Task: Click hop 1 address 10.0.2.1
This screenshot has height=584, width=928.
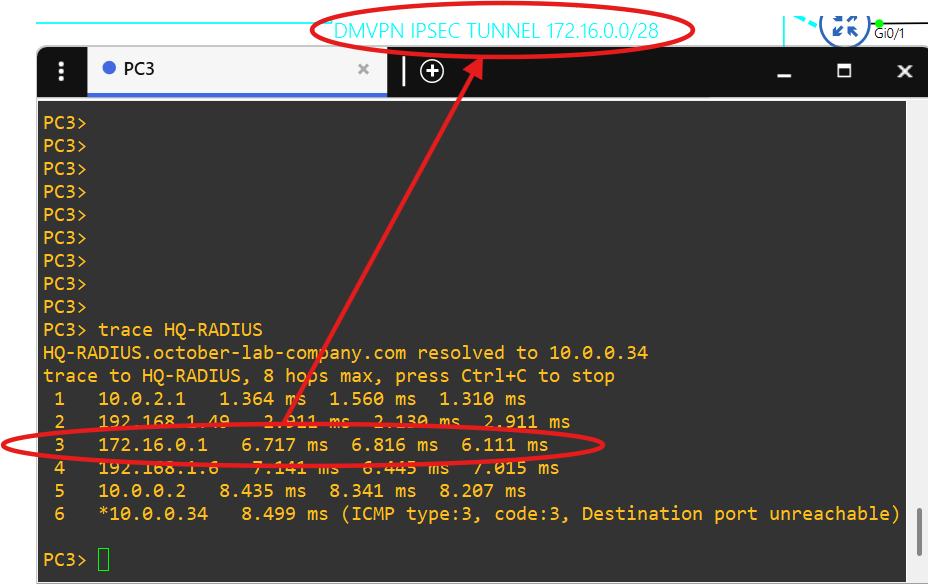Action: click(142, 399)
